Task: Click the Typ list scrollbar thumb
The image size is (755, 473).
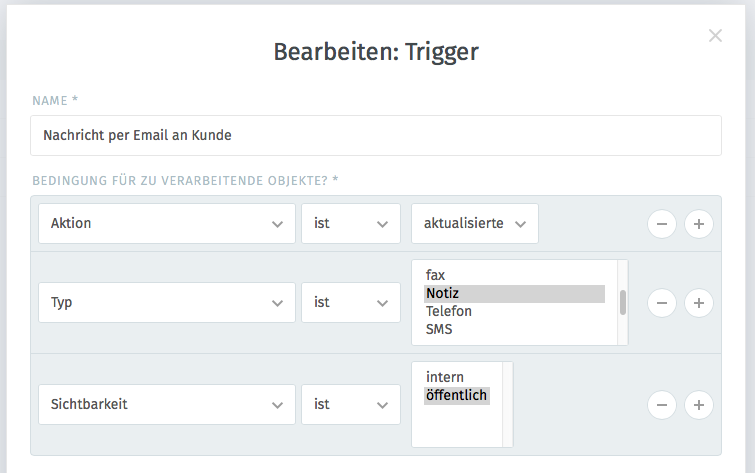Action: [623, 302]
